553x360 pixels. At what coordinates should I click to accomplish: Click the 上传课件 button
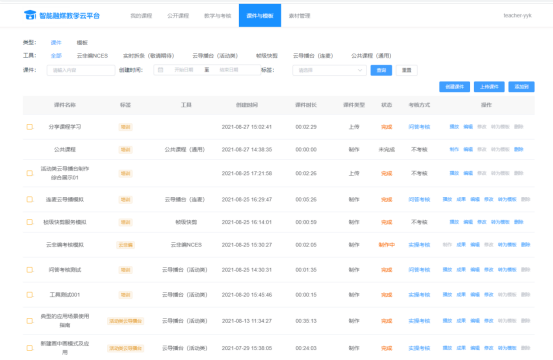coord(489,87)
